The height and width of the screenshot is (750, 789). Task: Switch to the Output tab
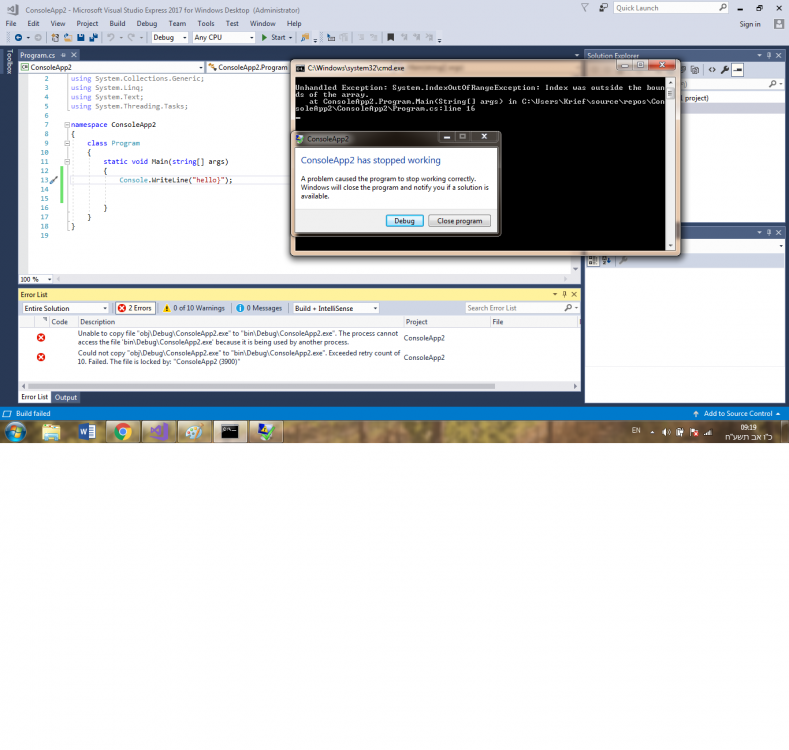coord(66,397)
